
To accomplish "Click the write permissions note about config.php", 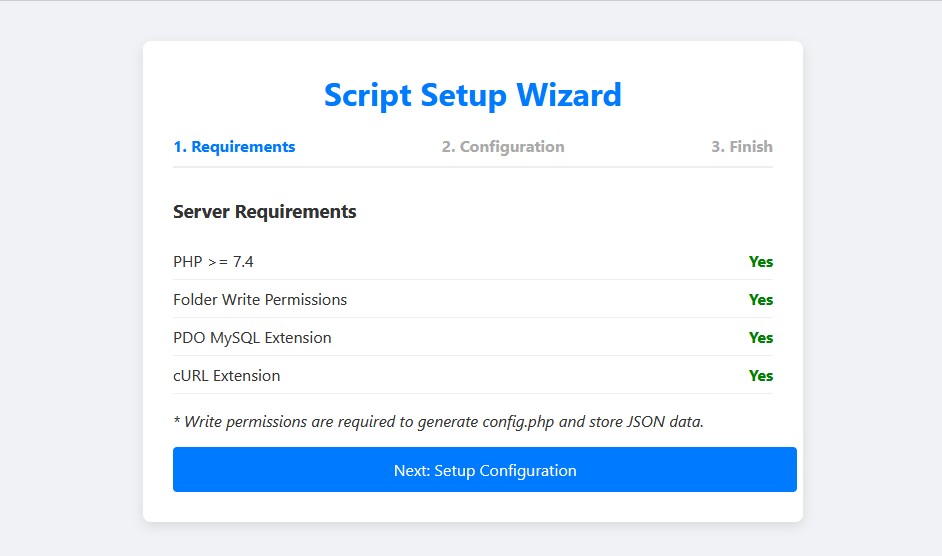I will [x=439, y=421].
